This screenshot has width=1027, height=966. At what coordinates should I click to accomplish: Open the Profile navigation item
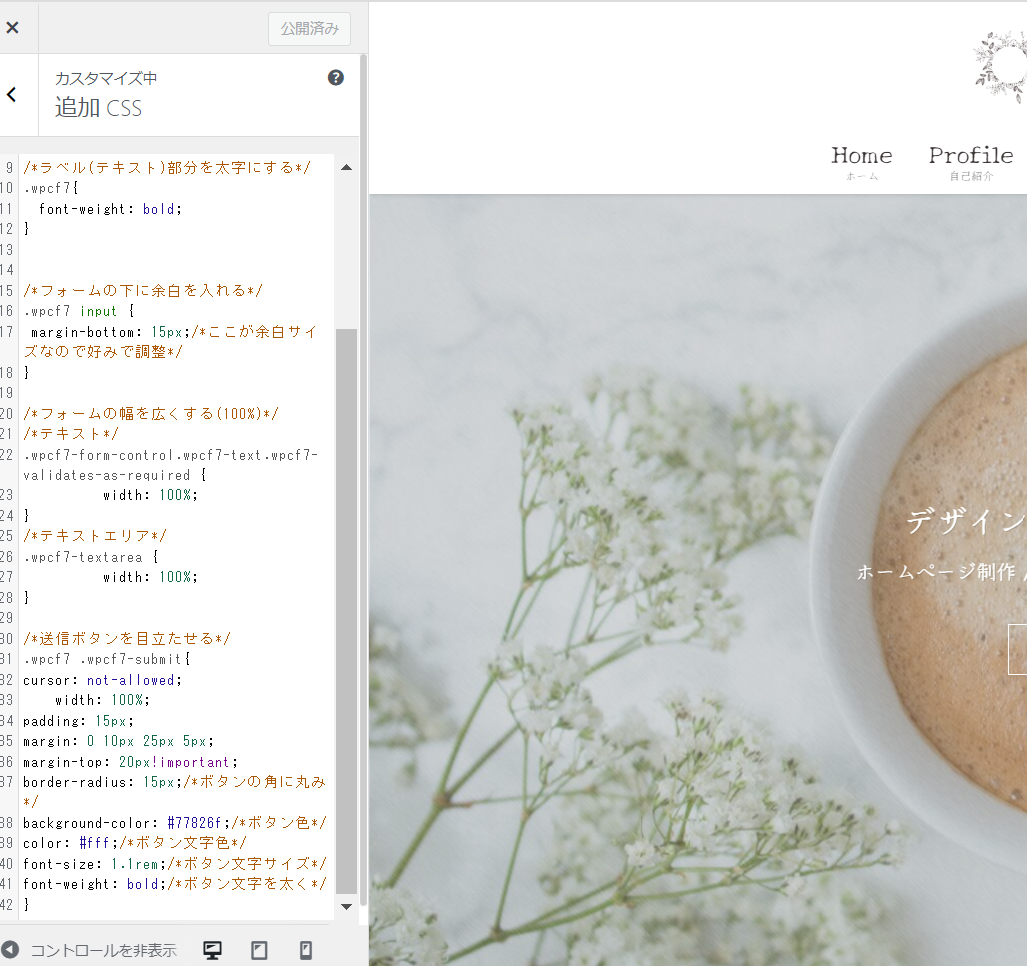coord(969,156)
